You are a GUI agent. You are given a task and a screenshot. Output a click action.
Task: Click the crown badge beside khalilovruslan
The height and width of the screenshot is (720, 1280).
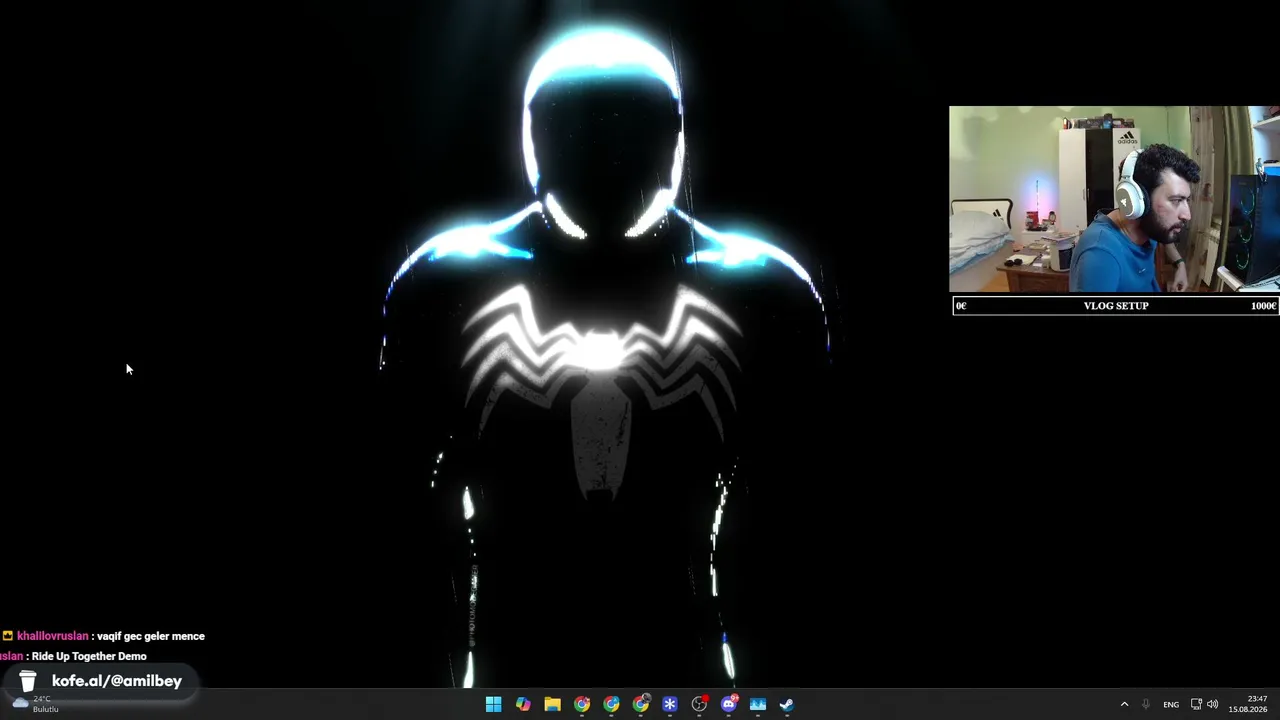point(7,636)
